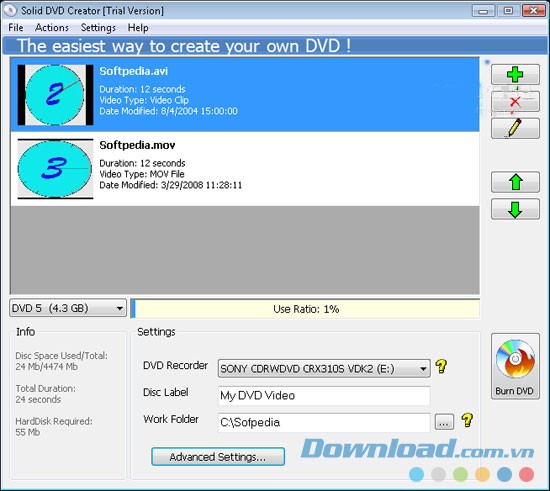
Task: Select the Softpedia.mov thumbnail
Action: (55, 169)
